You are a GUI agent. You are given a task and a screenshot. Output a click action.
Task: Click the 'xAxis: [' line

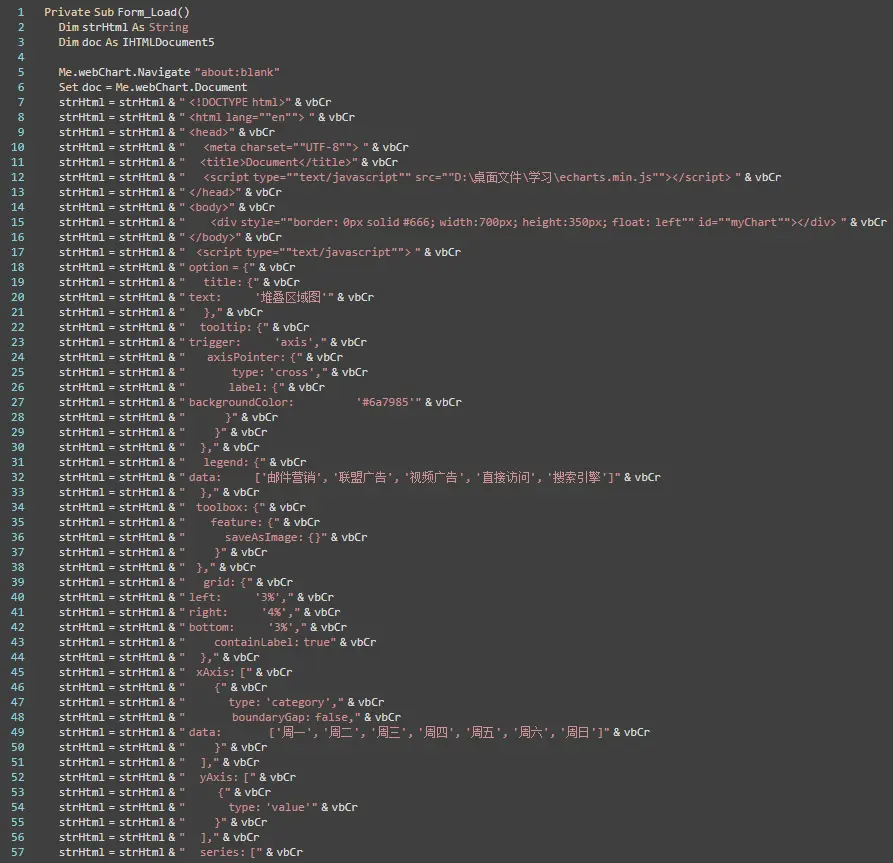click(175, 672)
